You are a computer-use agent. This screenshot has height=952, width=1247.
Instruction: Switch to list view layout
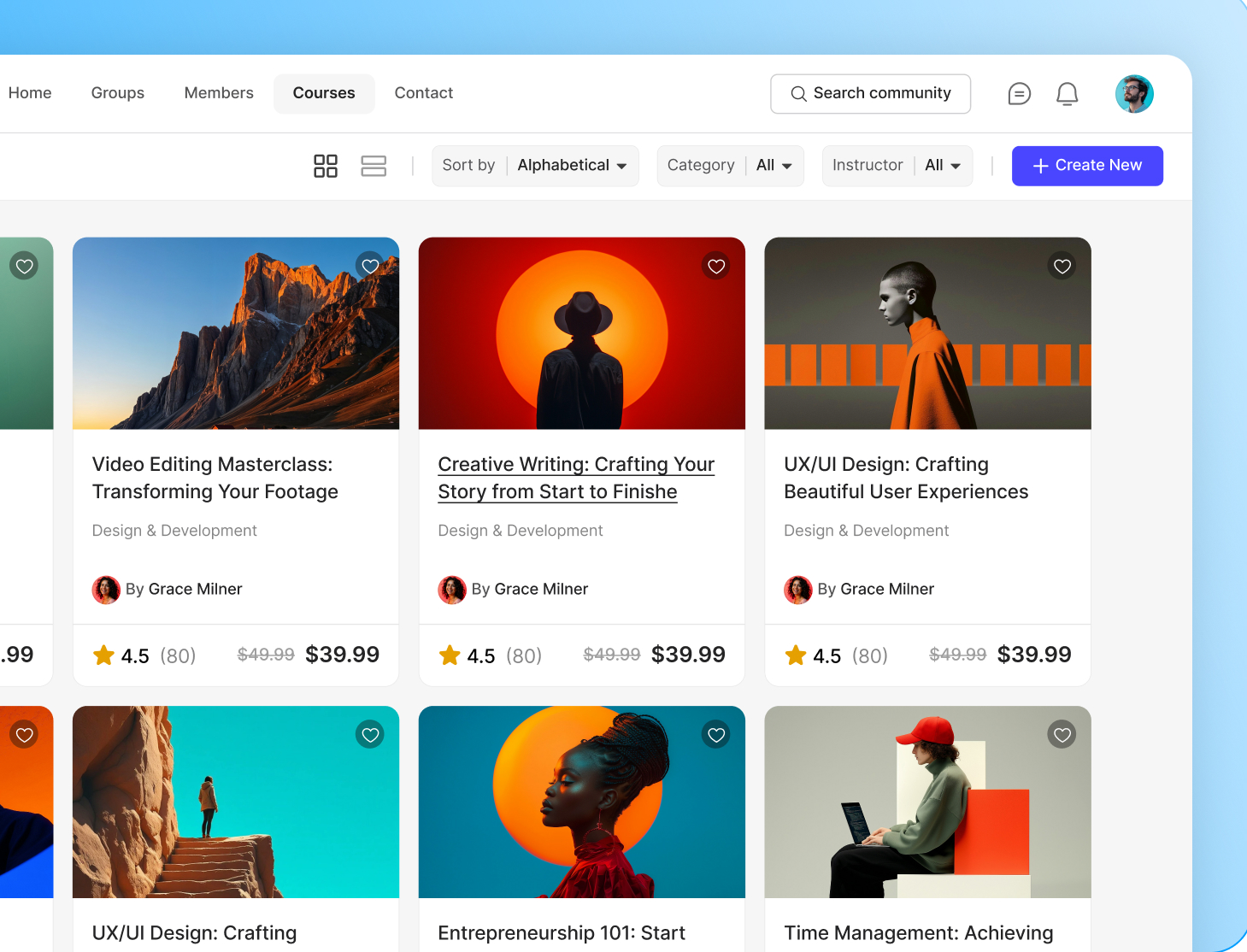click(374, 166)
